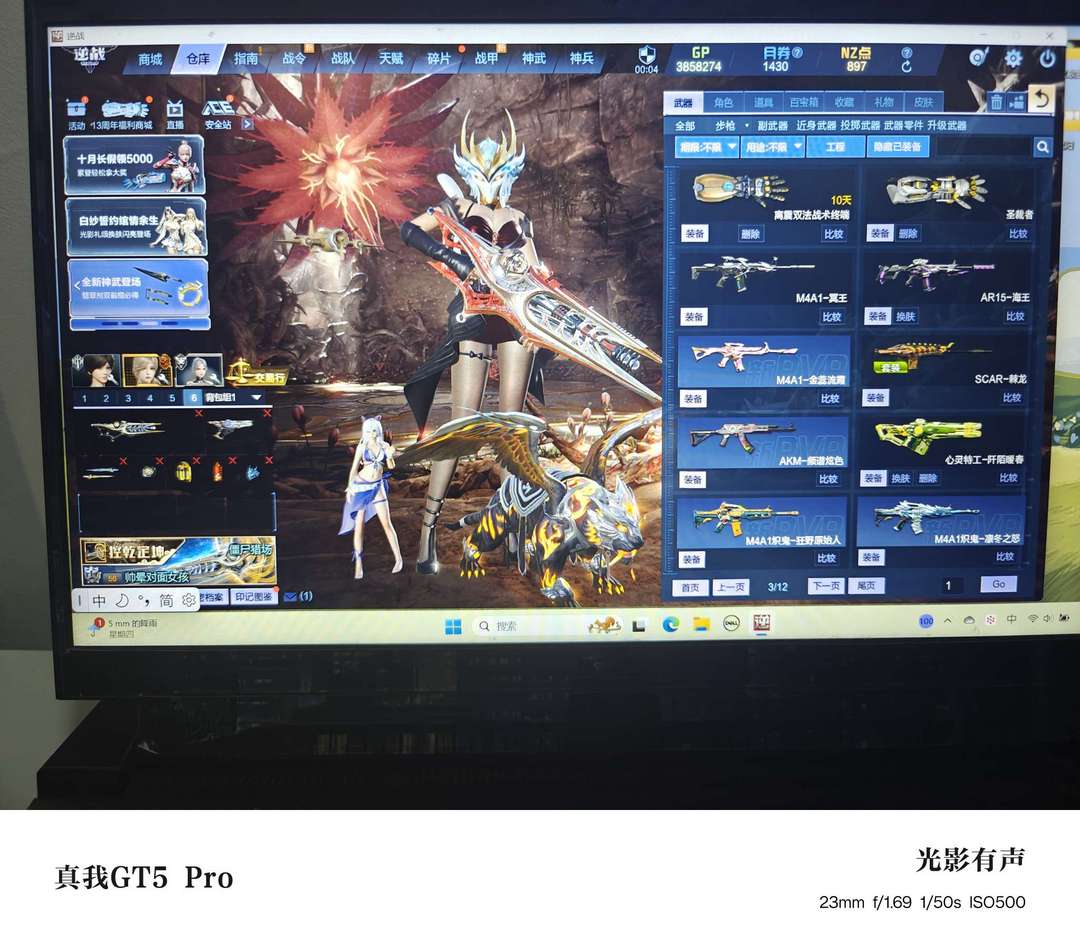
Task: Open File Explorer on the taskbar
Action: [x=701, y=624]
